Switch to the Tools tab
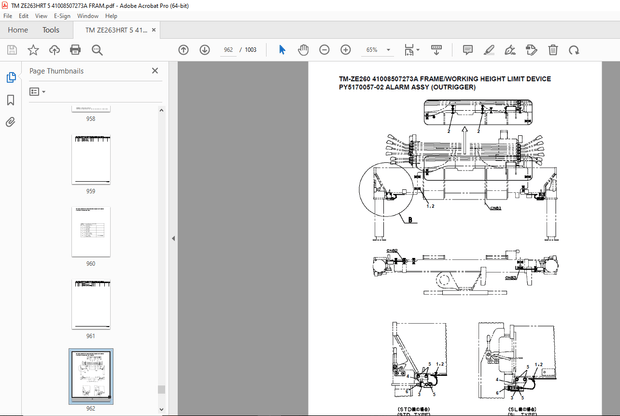The height and width of the screenshot is (416, 620). point(51,30)
